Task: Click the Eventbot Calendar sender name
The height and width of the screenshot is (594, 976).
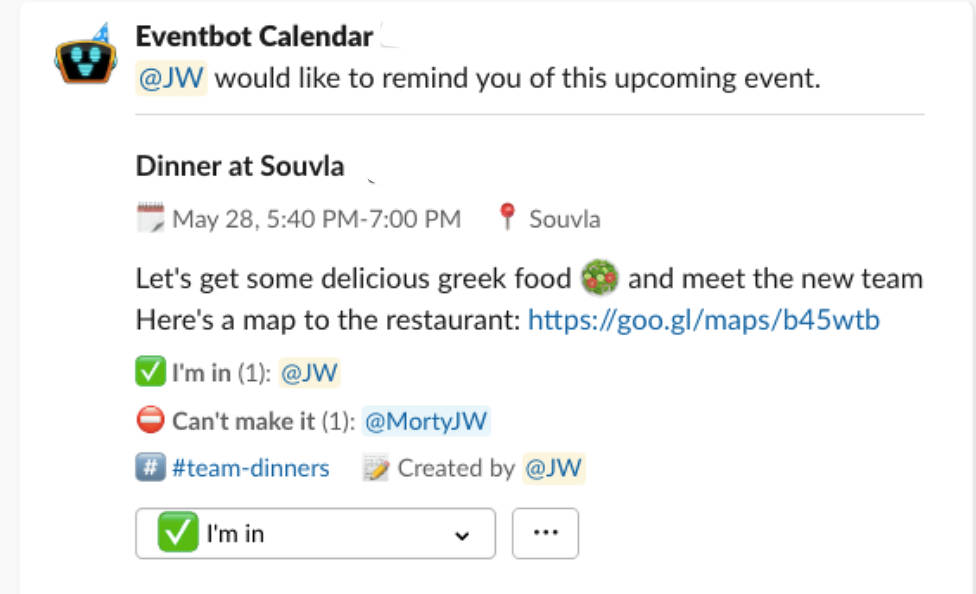Action: click(x=254, y=37)
